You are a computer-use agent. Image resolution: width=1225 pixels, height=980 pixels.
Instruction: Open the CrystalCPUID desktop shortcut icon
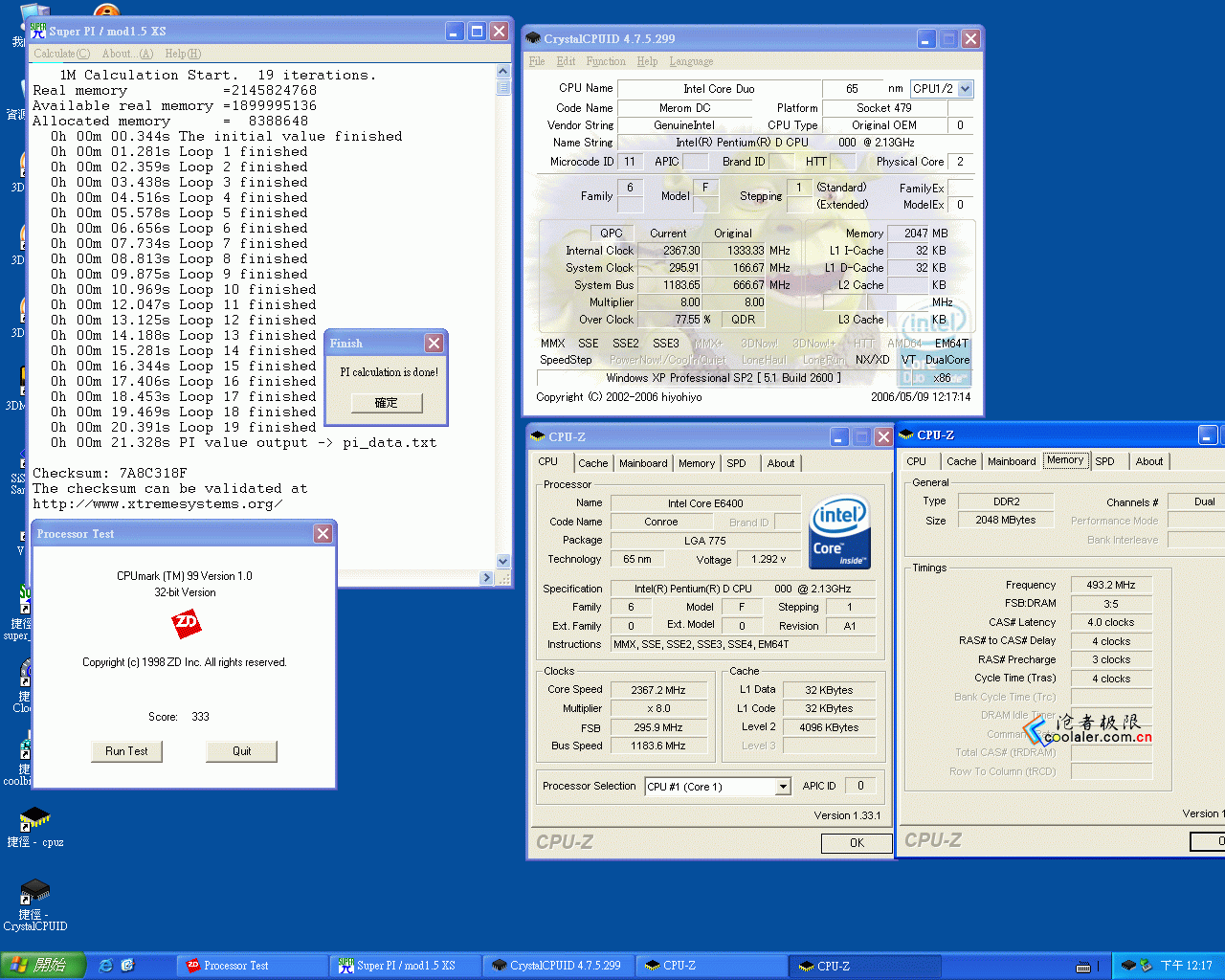tap(34, 892)
